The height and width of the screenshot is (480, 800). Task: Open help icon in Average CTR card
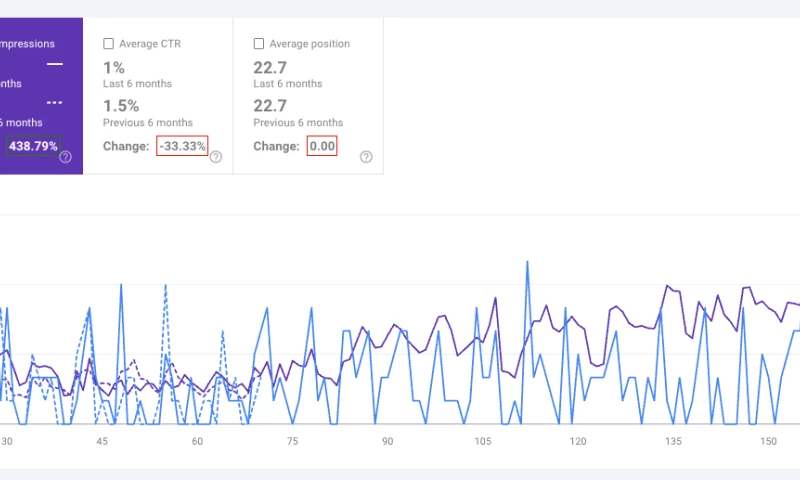tap(216, 157)
